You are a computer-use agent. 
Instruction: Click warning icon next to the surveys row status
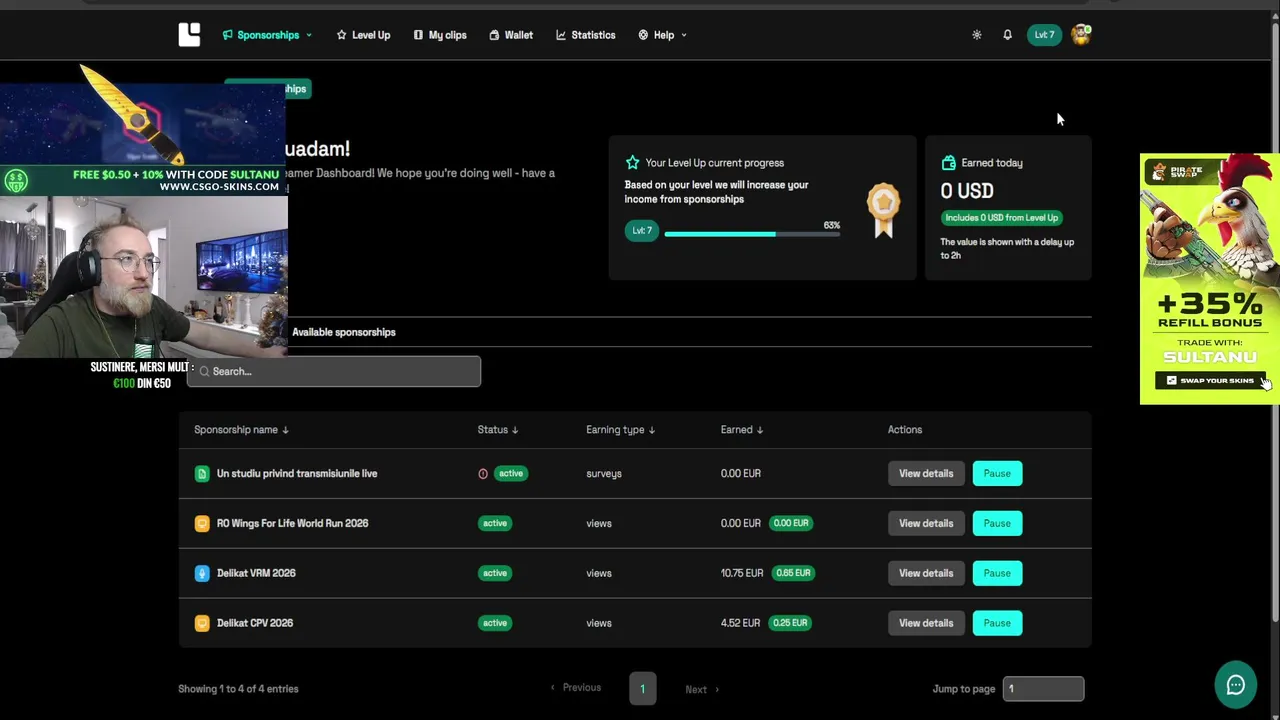(483, 474)
